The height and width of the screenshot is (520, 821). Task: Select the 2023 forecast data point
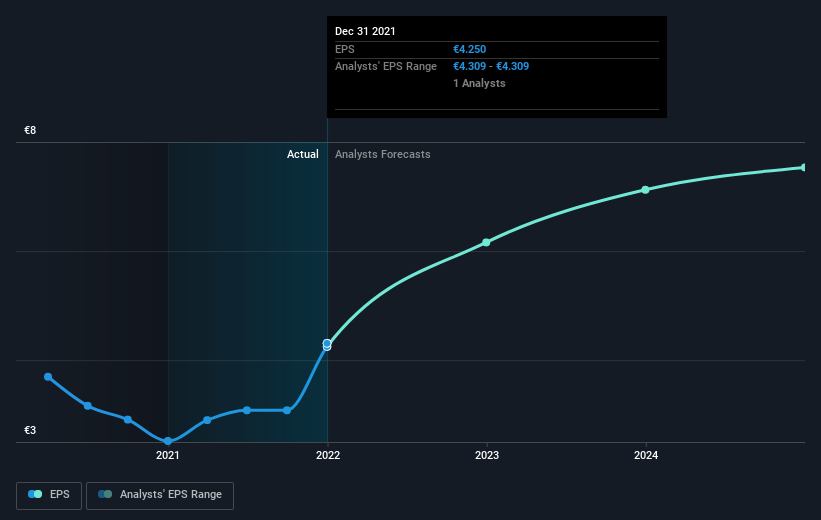486,242
